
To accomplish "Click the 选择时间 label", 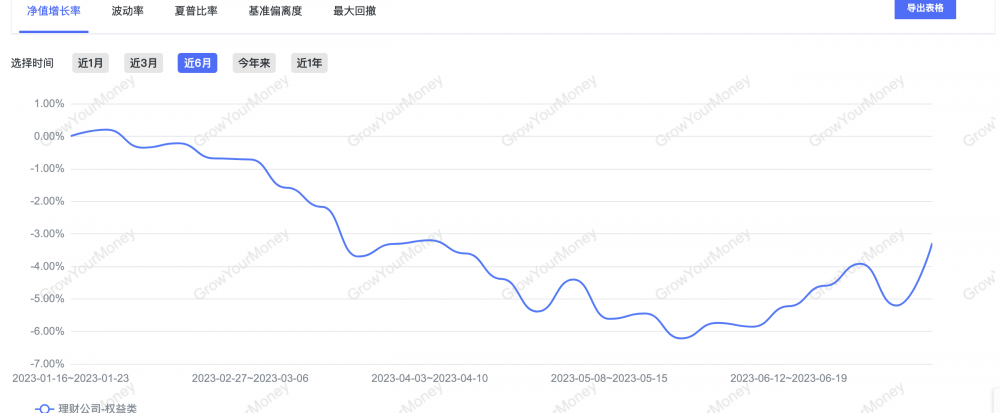I will pos(33,63).
